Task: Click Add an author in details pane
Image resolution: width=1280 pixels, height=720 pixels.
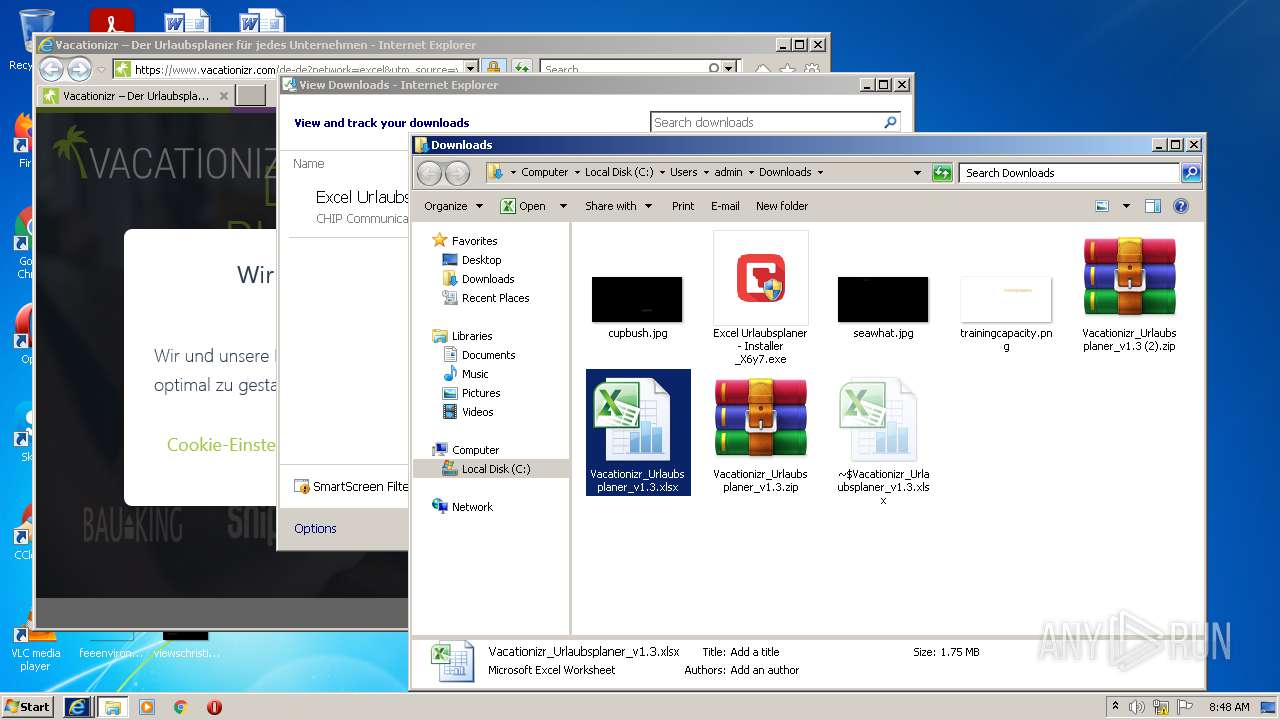Action: click(x=763, y=670)
